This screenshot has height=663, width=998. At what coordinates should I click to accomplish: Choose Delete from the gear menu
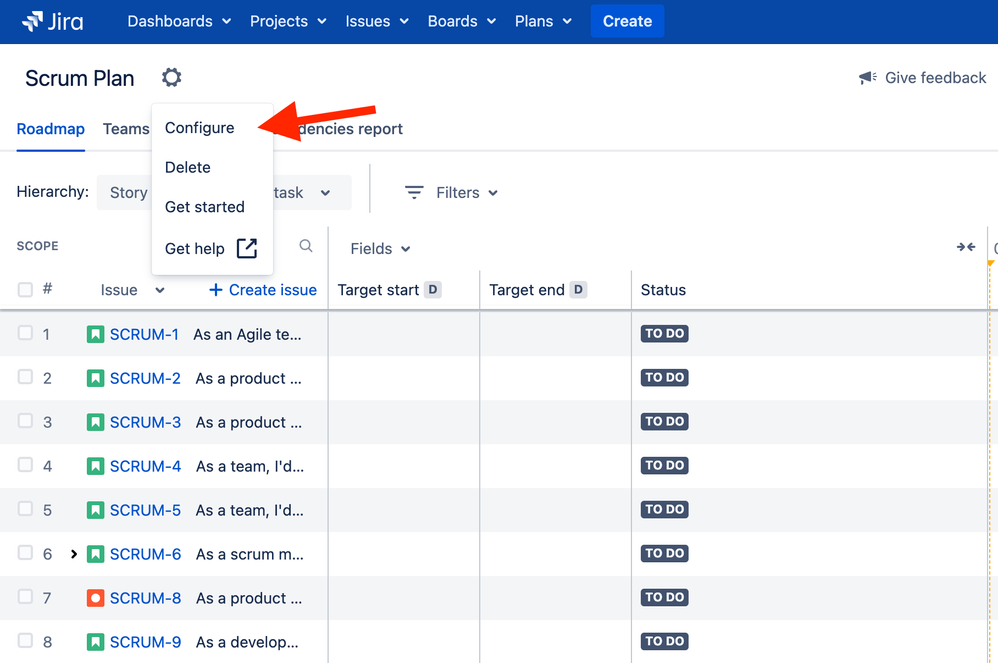coord(188,167)
